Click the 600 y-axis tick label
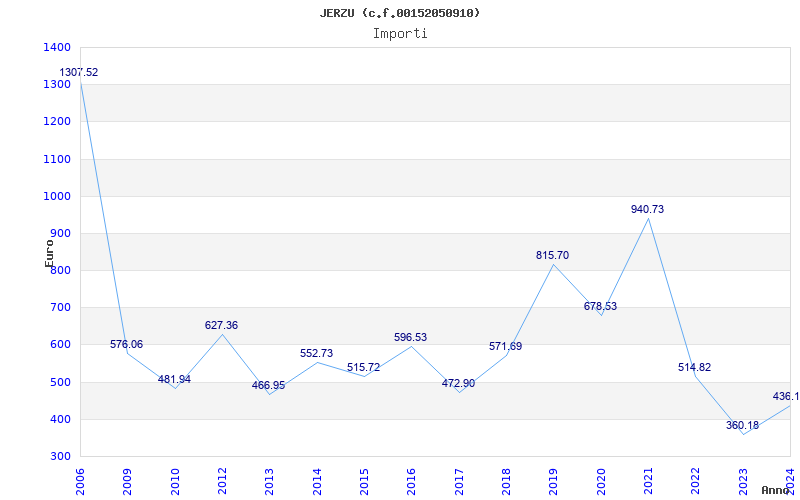Viewport: 800px width, 500px height. pos(60,345)
